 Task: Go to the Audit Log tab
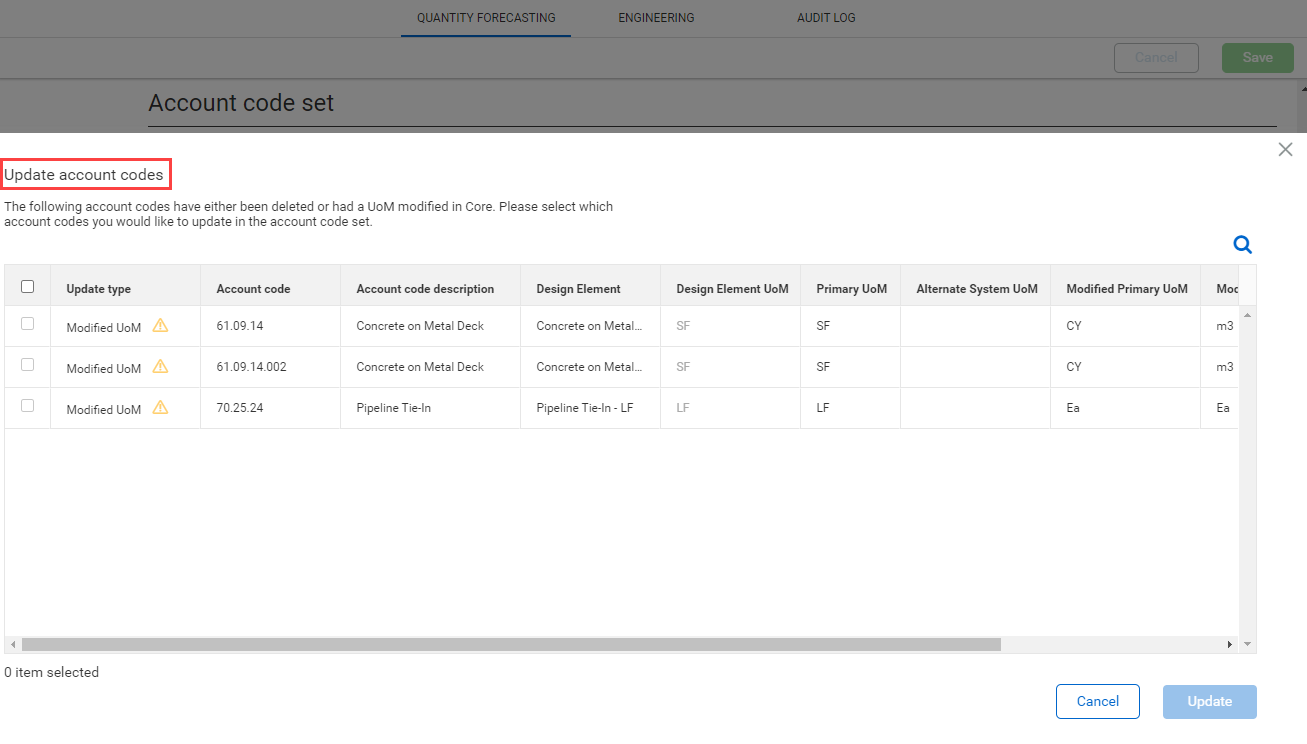tap(826, 18)
